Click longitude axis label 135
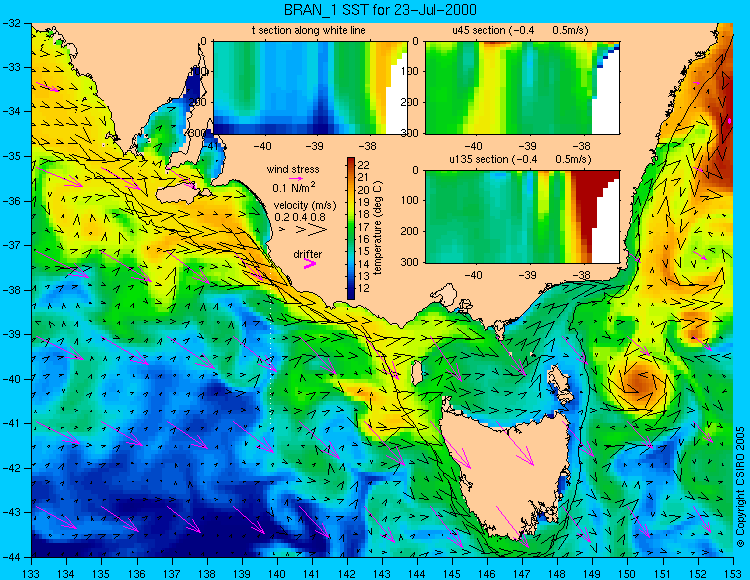 click(101, 573)
